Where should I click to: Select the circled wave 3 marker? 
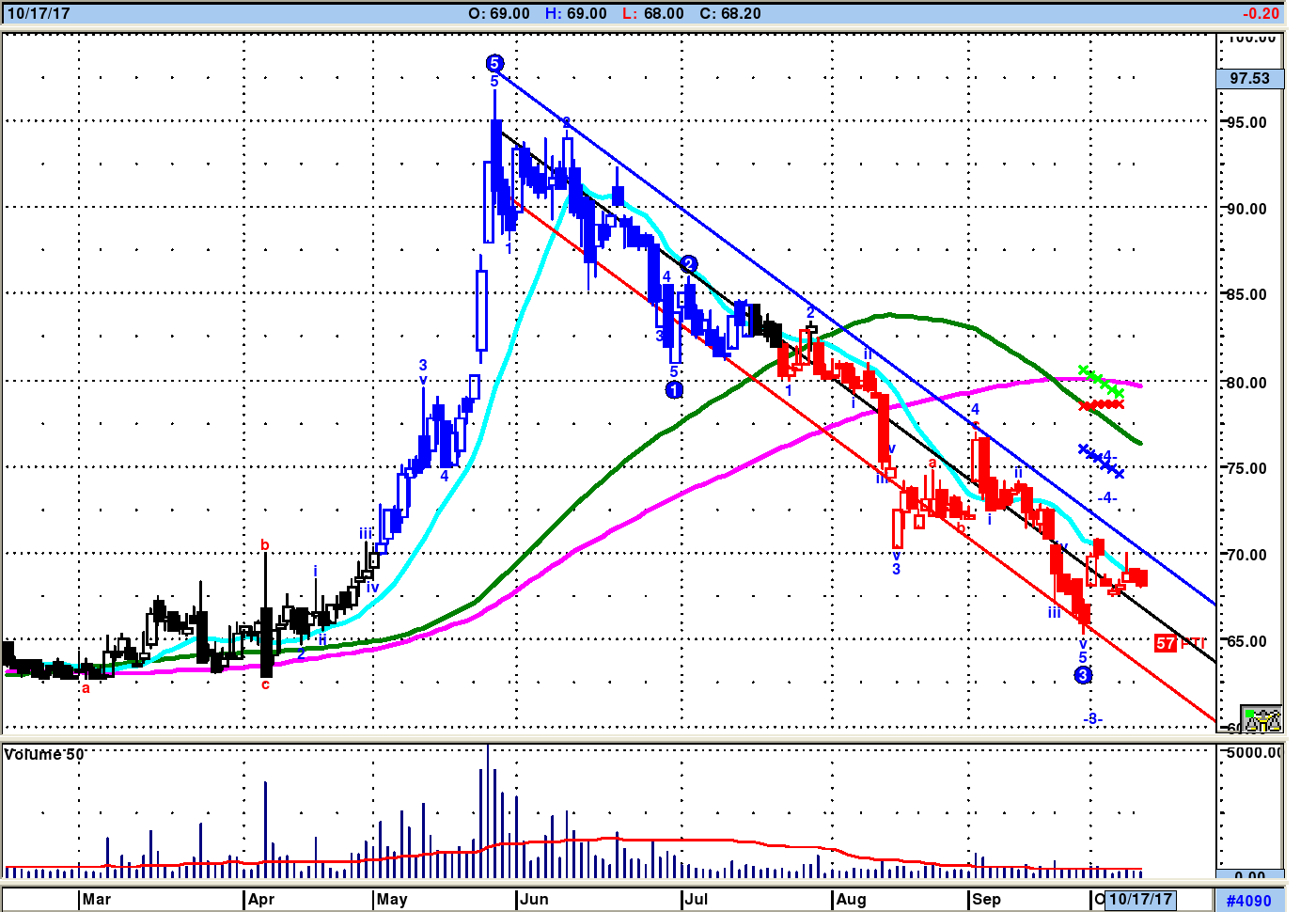1083,675
